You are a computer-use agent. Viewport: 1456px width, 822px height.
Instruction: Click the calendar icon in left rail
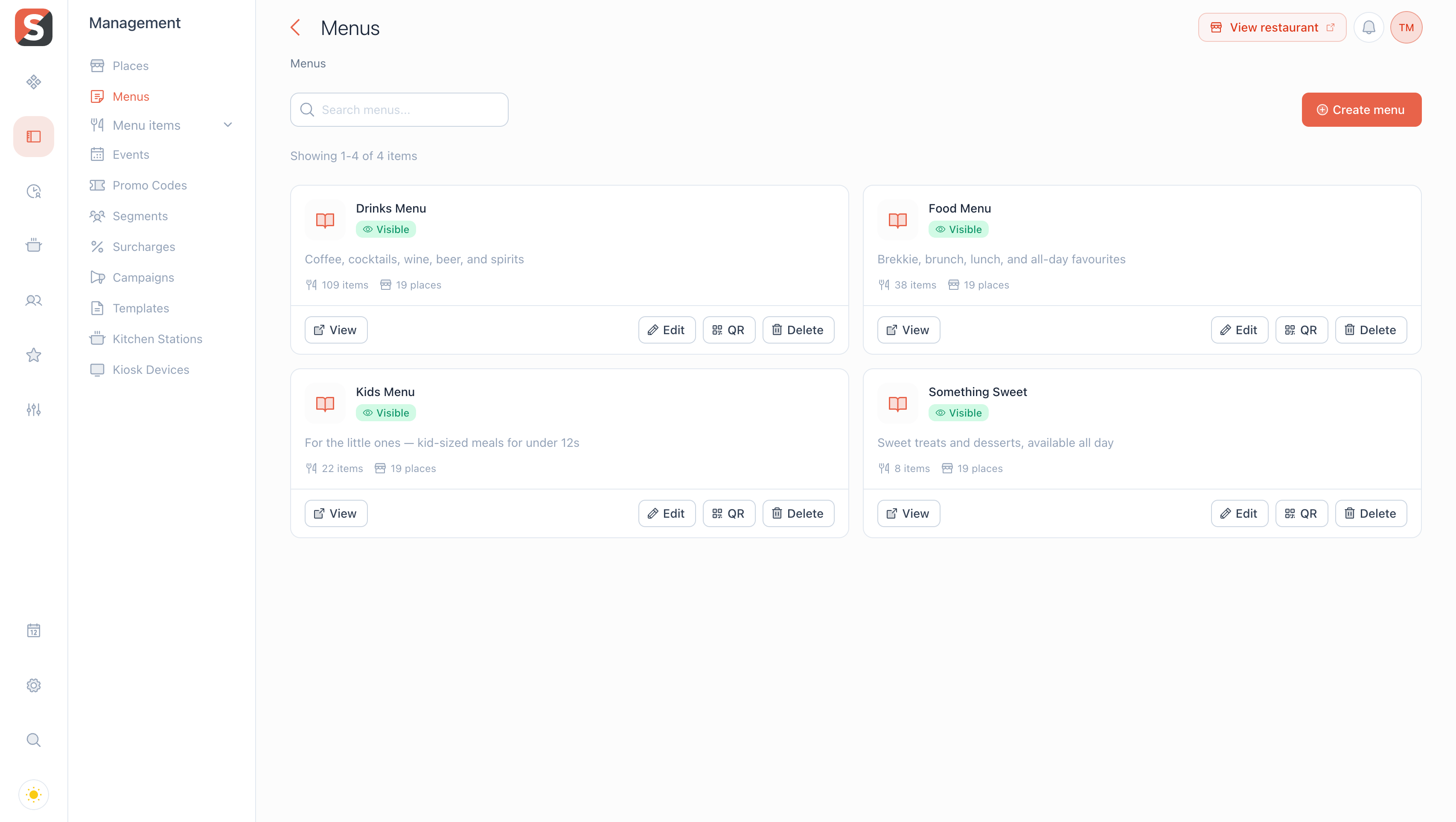coord(33,630)
